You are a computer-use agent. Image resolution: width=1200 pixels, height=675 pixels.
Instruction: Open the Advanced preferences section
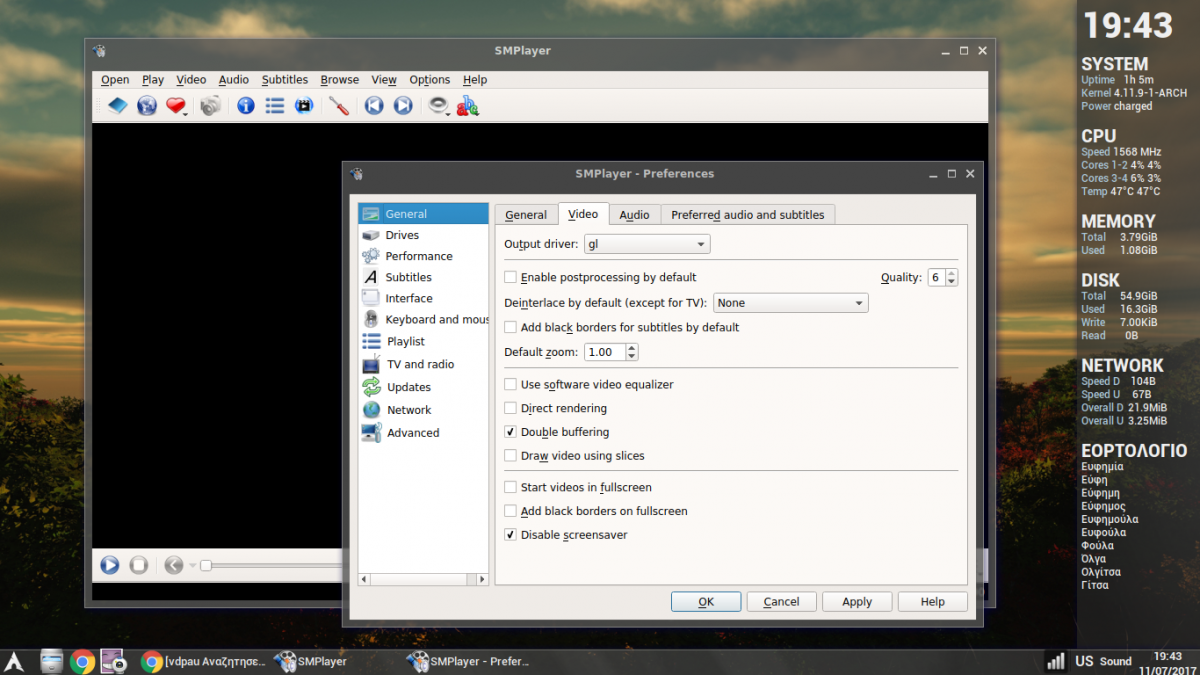coord(424,433)
